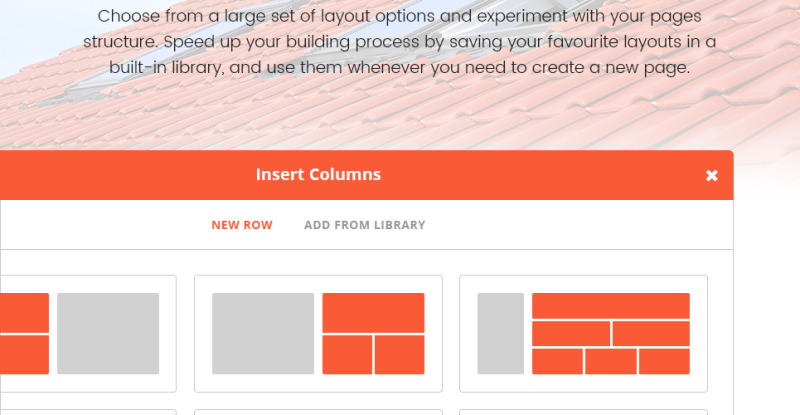Click the narrow gray column in right layout
The image size is (800, 415).
point(501,333)
